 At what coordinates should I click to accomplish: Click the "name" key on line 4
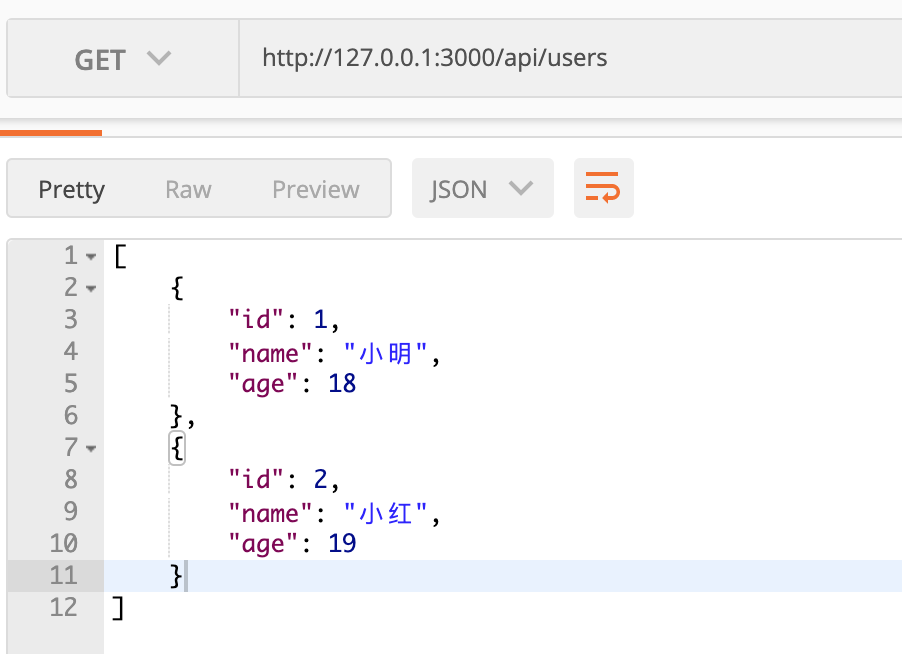tap(270, 353)
